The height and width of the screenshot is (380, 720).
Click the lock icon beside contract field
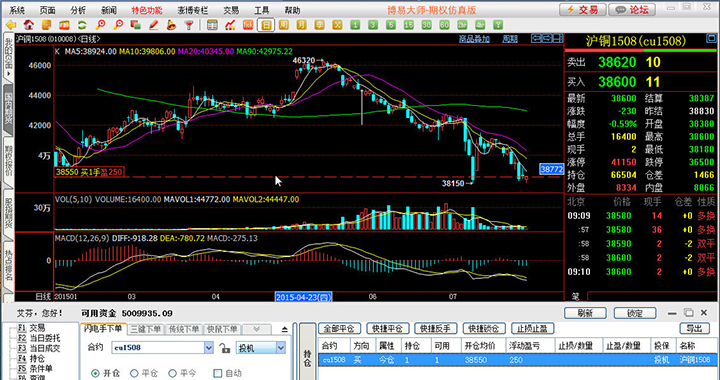pyautogui.click(x=224, y=348)
